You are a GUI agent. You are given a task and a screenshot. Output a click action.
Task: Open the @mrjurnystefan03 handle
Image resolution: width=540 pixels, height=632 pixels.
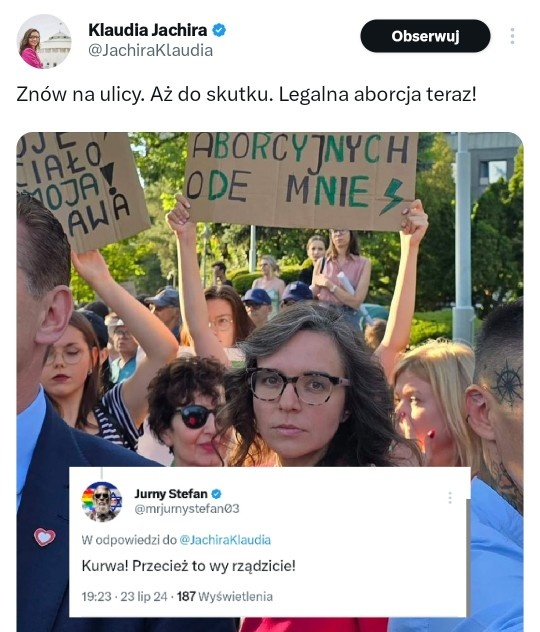point(187,509)
